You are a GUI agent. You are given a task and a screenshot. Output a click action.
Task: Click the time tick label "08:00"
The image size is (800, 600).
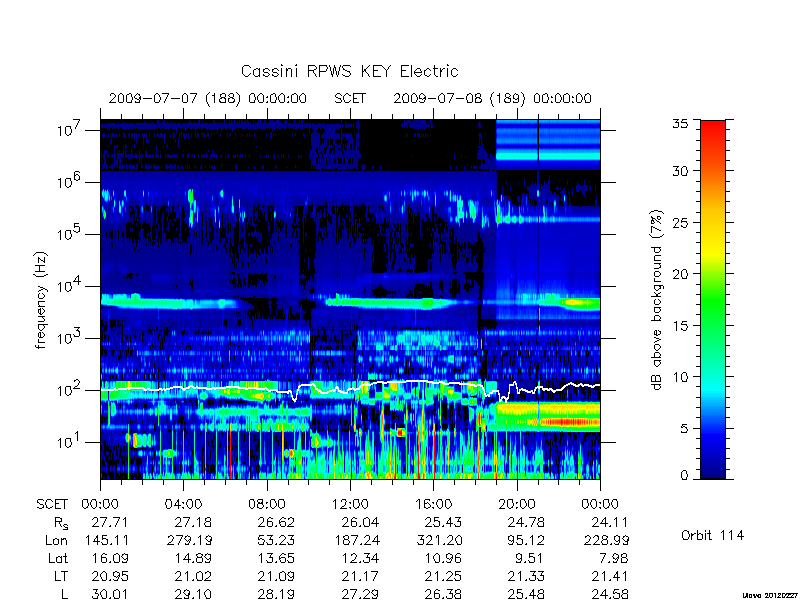[267, 504]
